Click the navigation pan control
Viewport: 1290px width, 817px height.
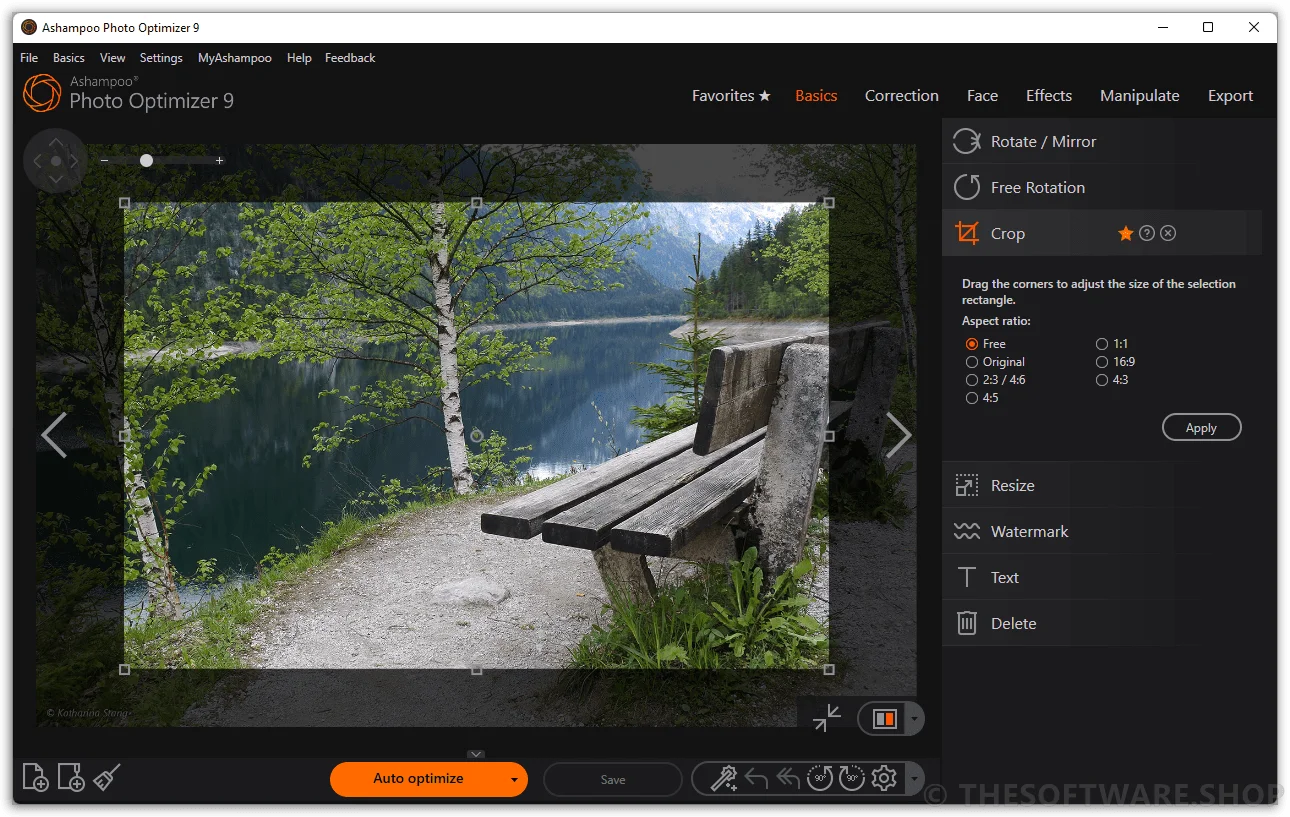[56, 160]
